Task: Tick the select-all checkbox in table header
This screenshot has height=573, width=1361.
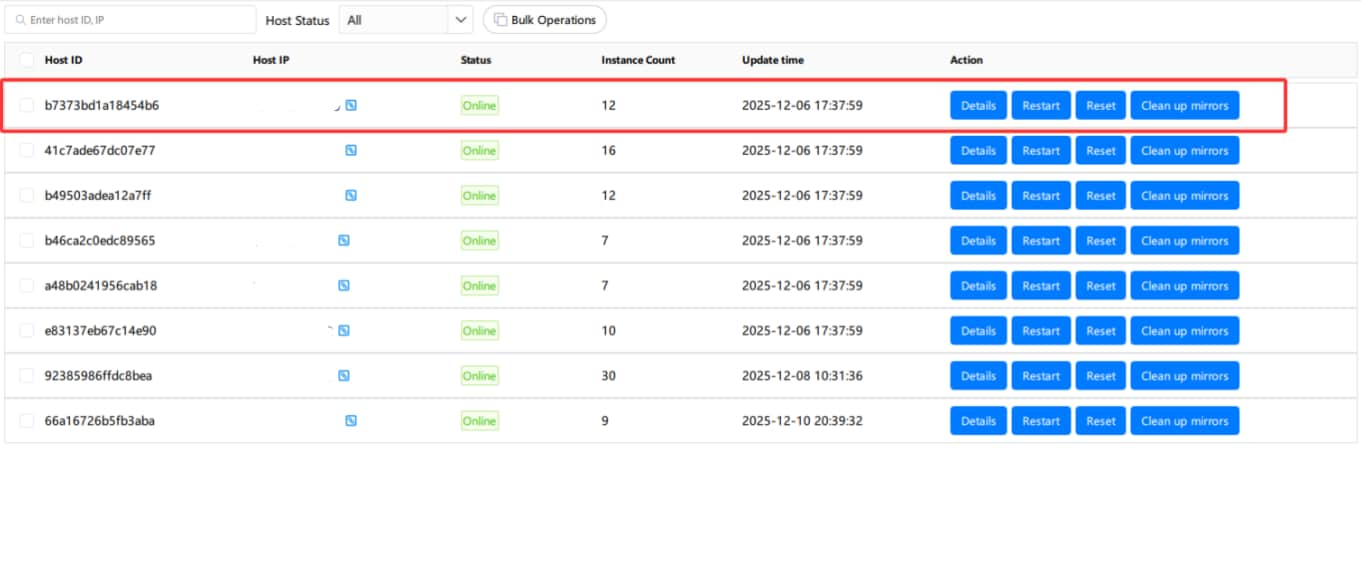Action: point(27,60)
